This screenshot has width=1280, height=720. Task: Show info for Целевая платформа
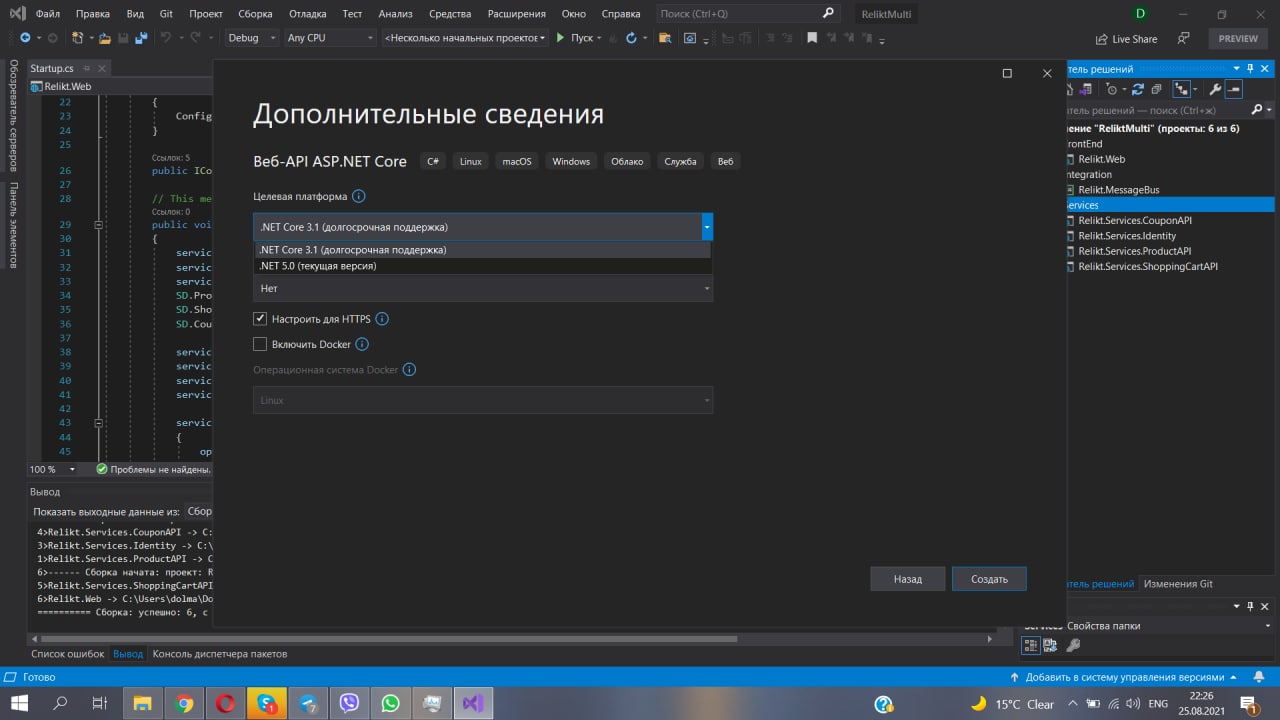pos(359,197)
